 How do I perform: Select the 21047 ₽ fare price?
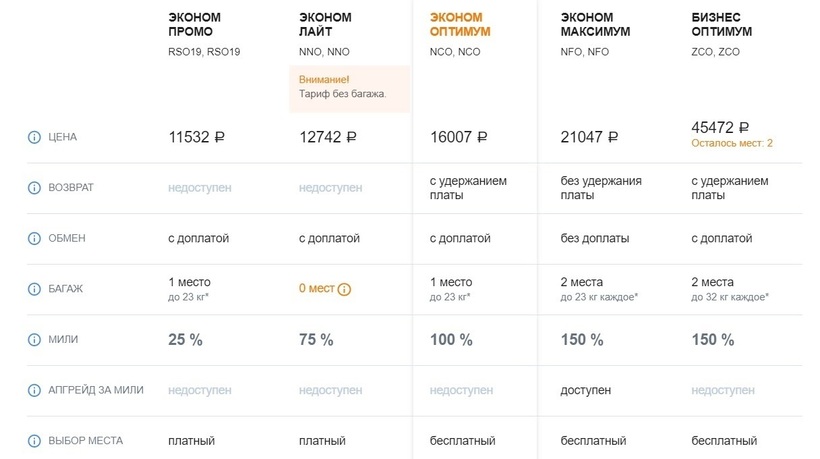tap(589, 137)
